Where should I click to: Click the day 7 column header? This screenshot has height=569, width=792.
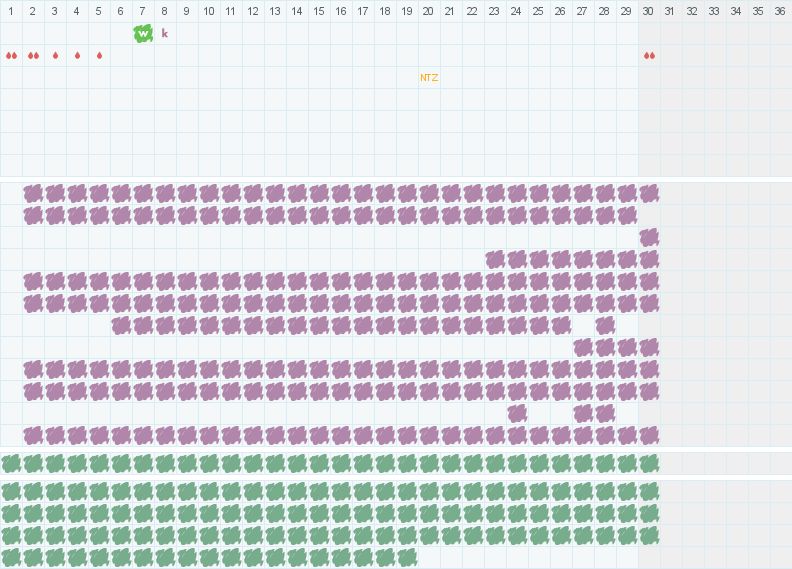point(143,11)
